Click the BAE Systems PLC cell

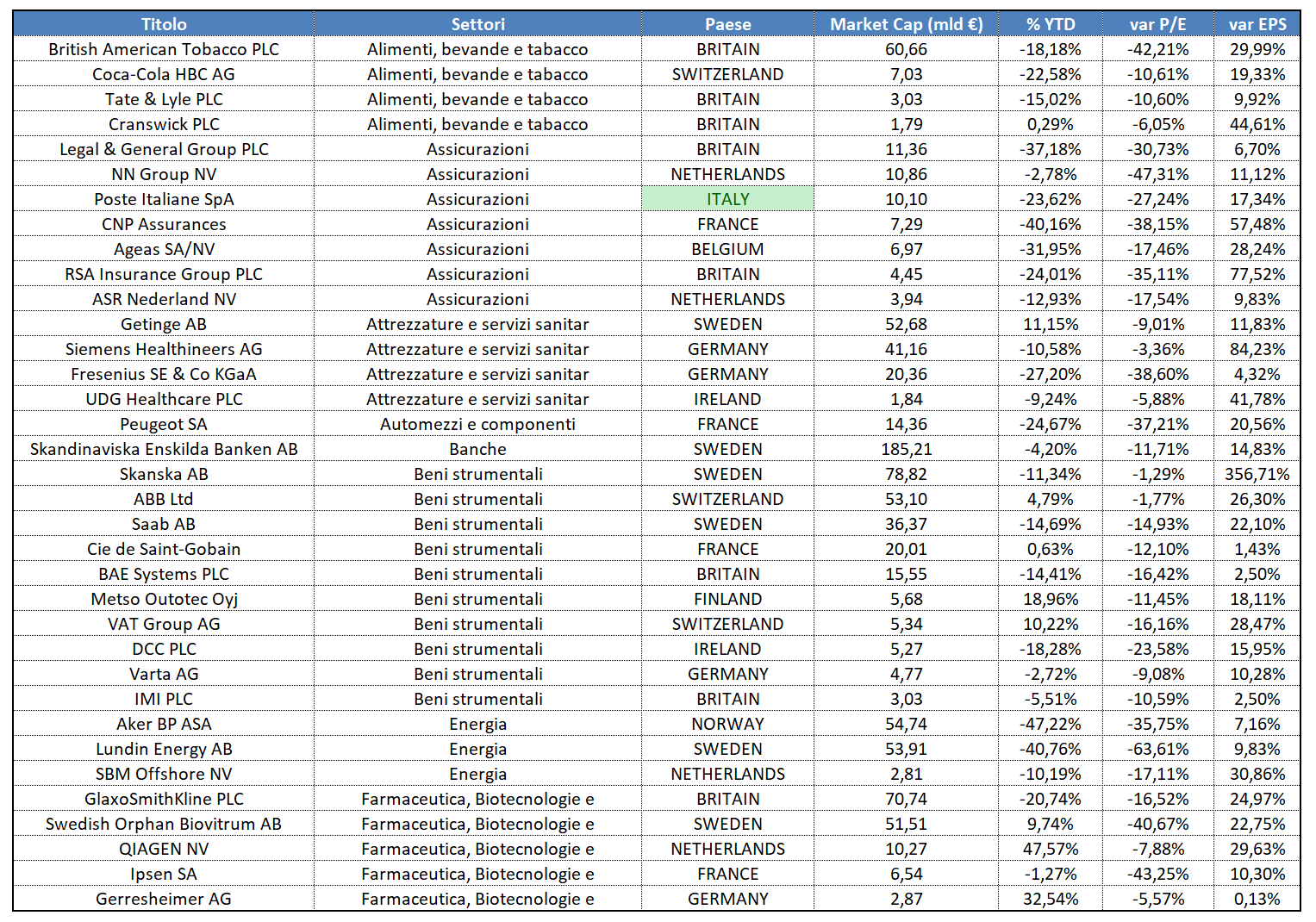pos(164,574)
